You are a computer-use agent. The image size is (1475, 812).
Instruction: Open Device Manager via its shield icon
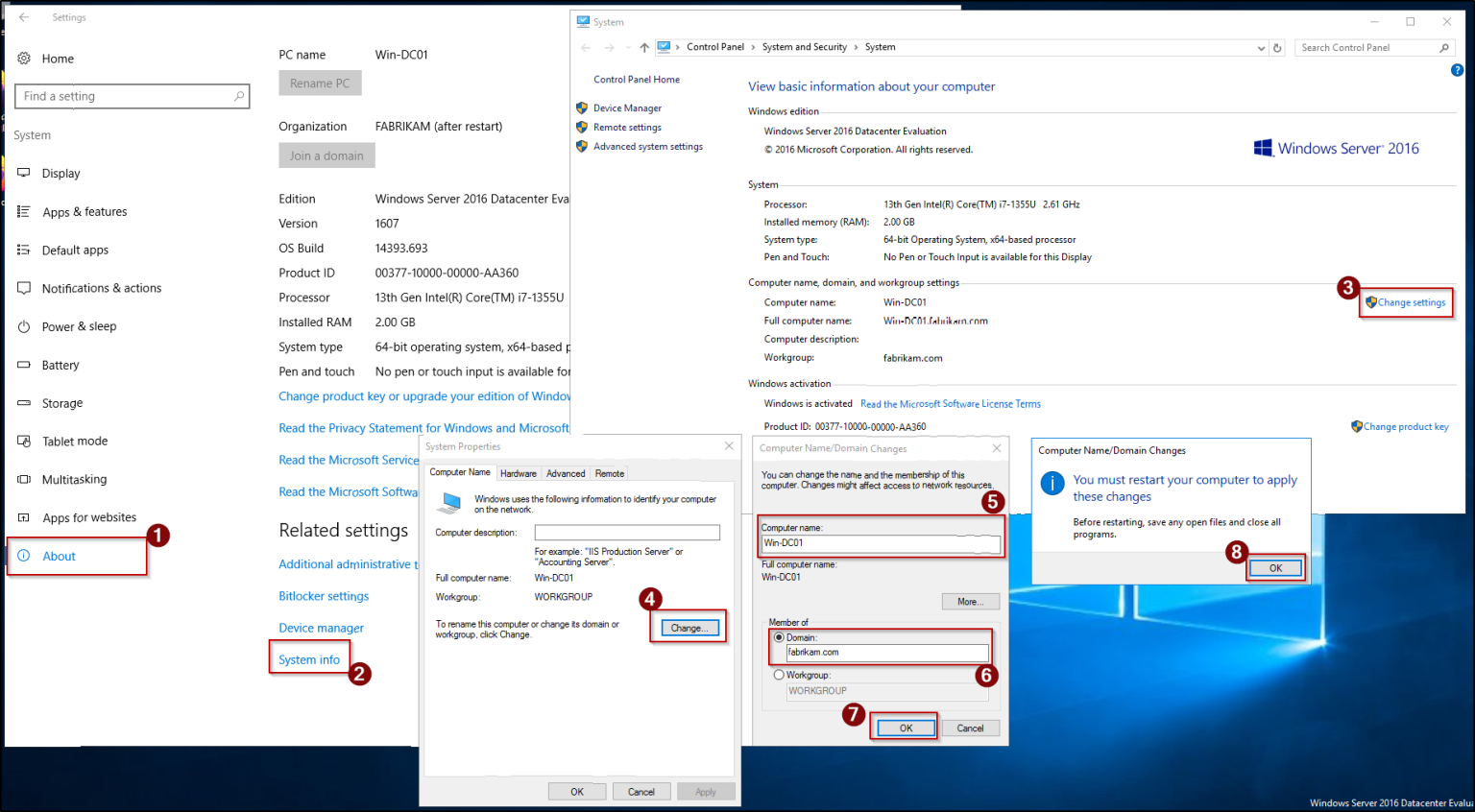click(582, 107)
